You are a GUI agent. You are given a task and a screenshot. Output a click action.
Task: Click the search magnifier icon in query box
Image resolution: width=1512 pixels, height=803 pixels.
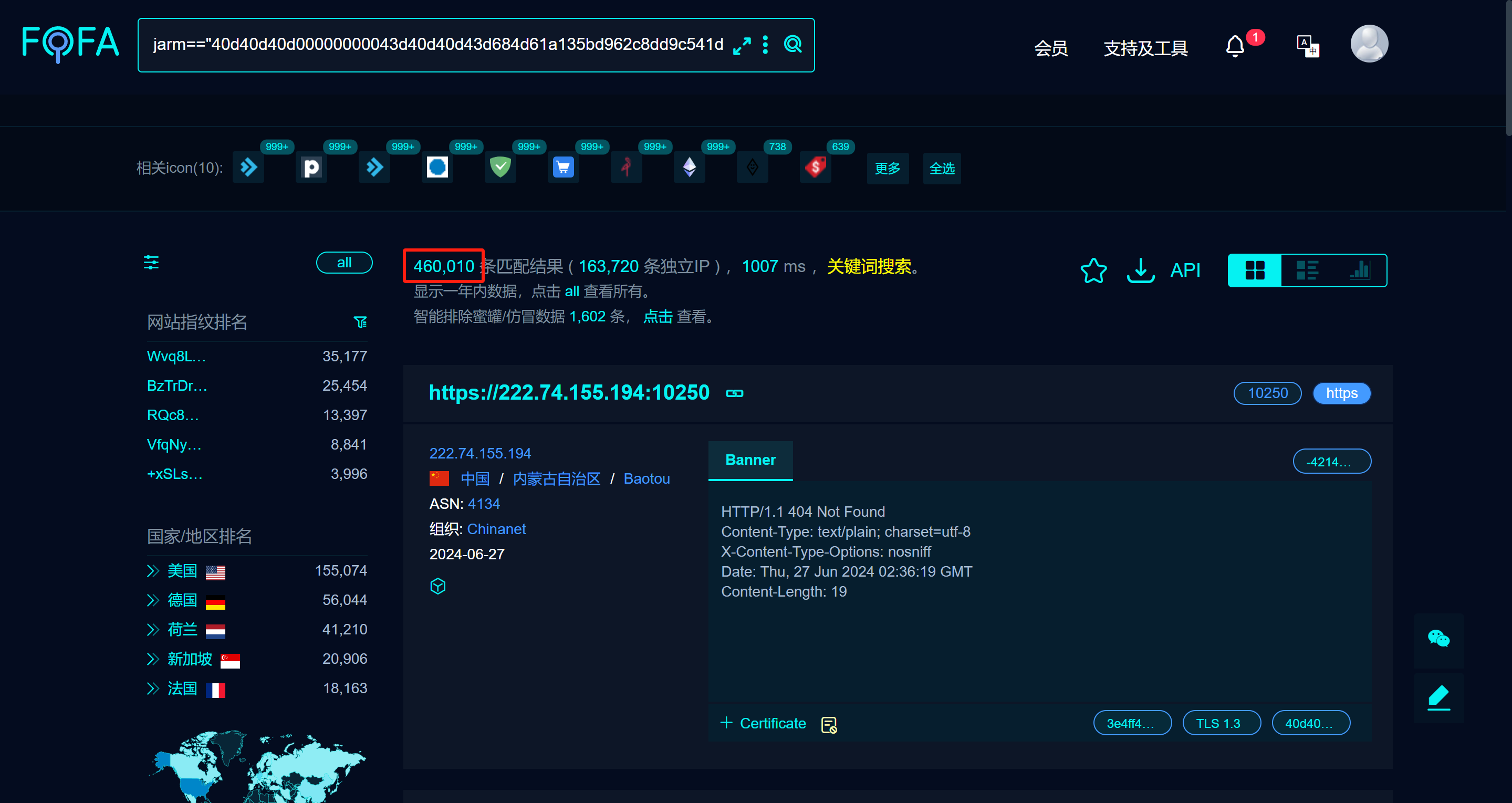pos(793,45)
